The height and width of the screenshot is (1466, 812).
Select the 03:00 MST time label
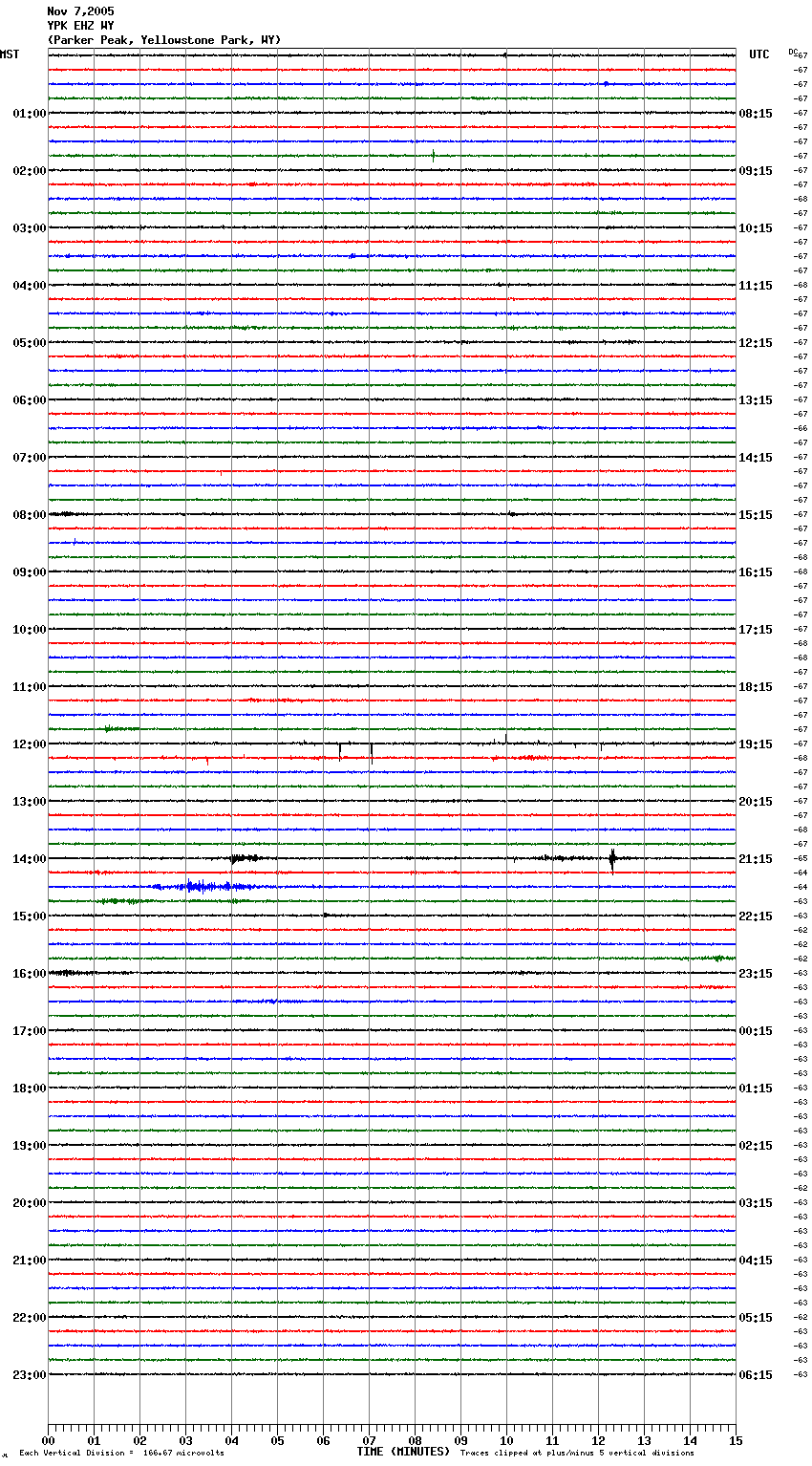[30, 228]
